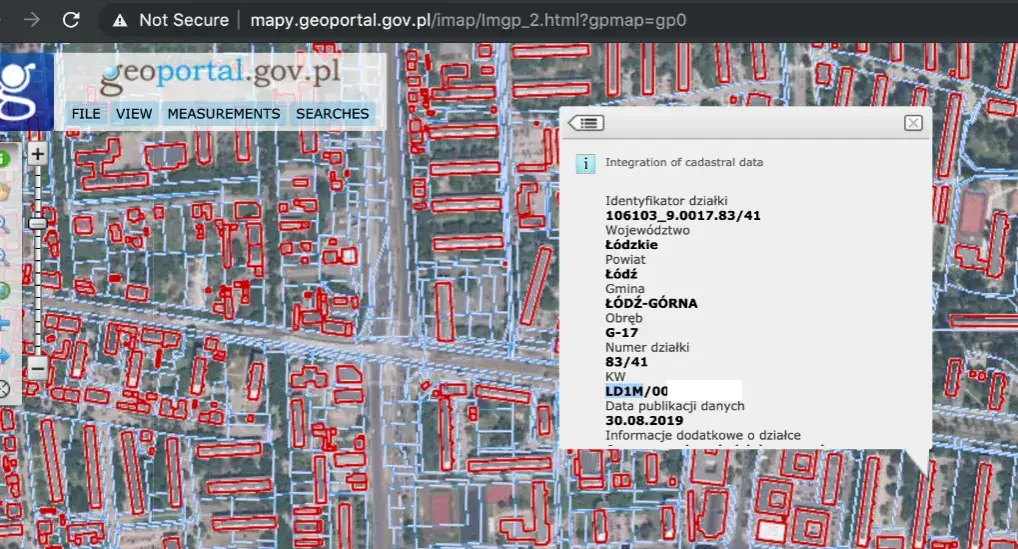This screenshot has height=549, width=1018.
Task: Open the SEARCHES menu
Action: tap(332, 114)
